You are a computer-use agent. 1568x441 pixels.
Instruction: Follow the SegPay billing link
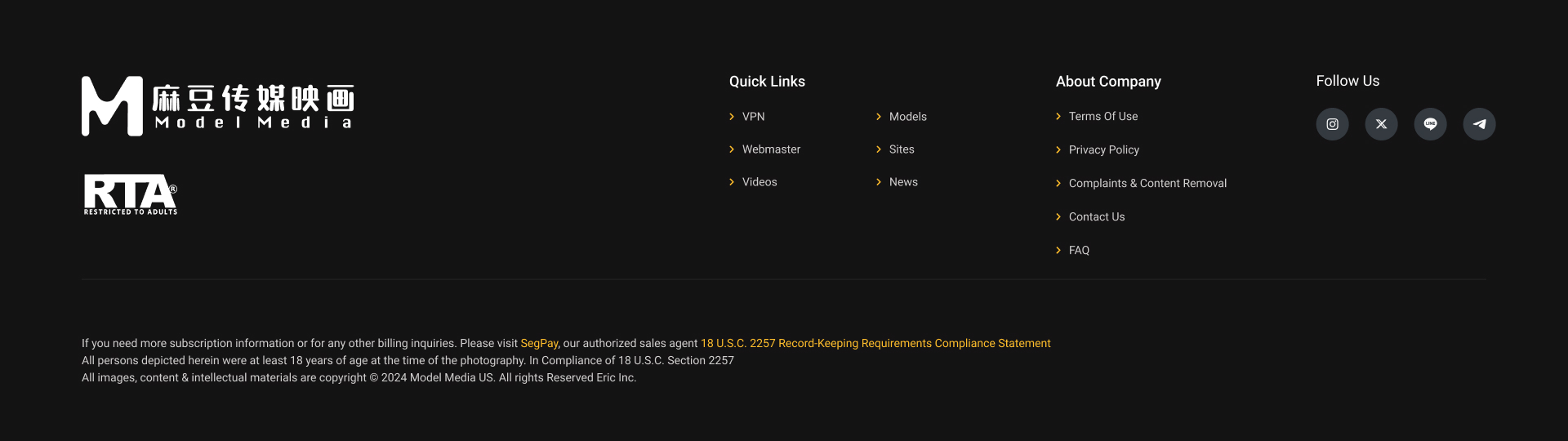[x=540, y=344]
